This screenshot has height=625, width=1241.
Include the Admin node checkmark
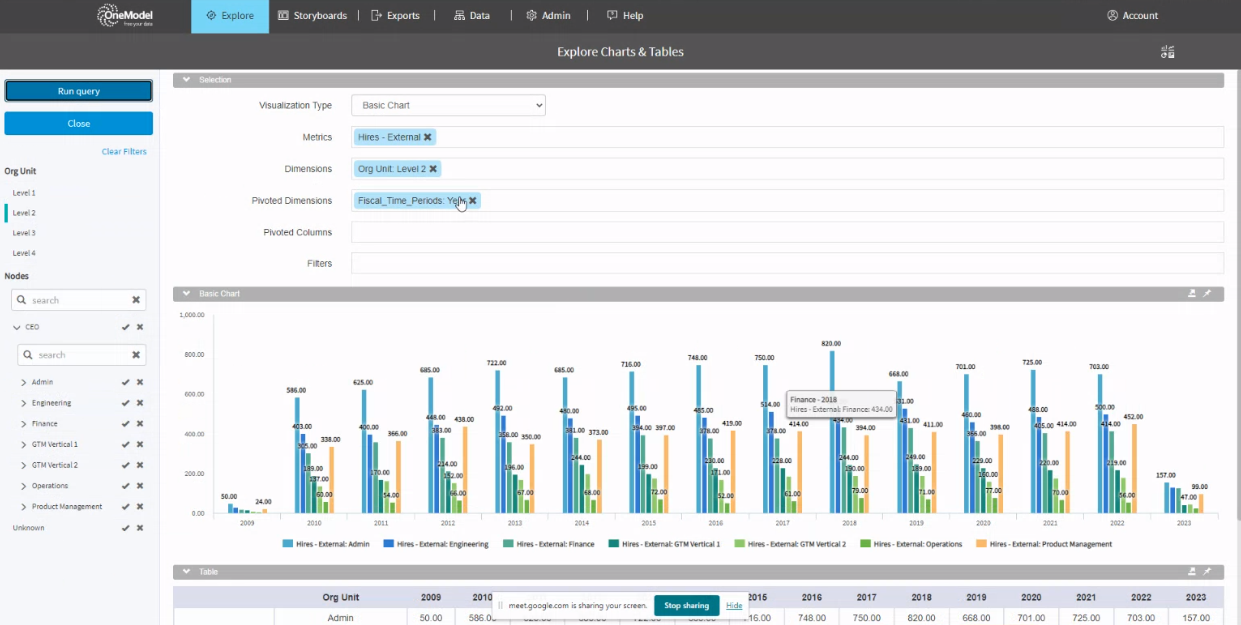125,382
